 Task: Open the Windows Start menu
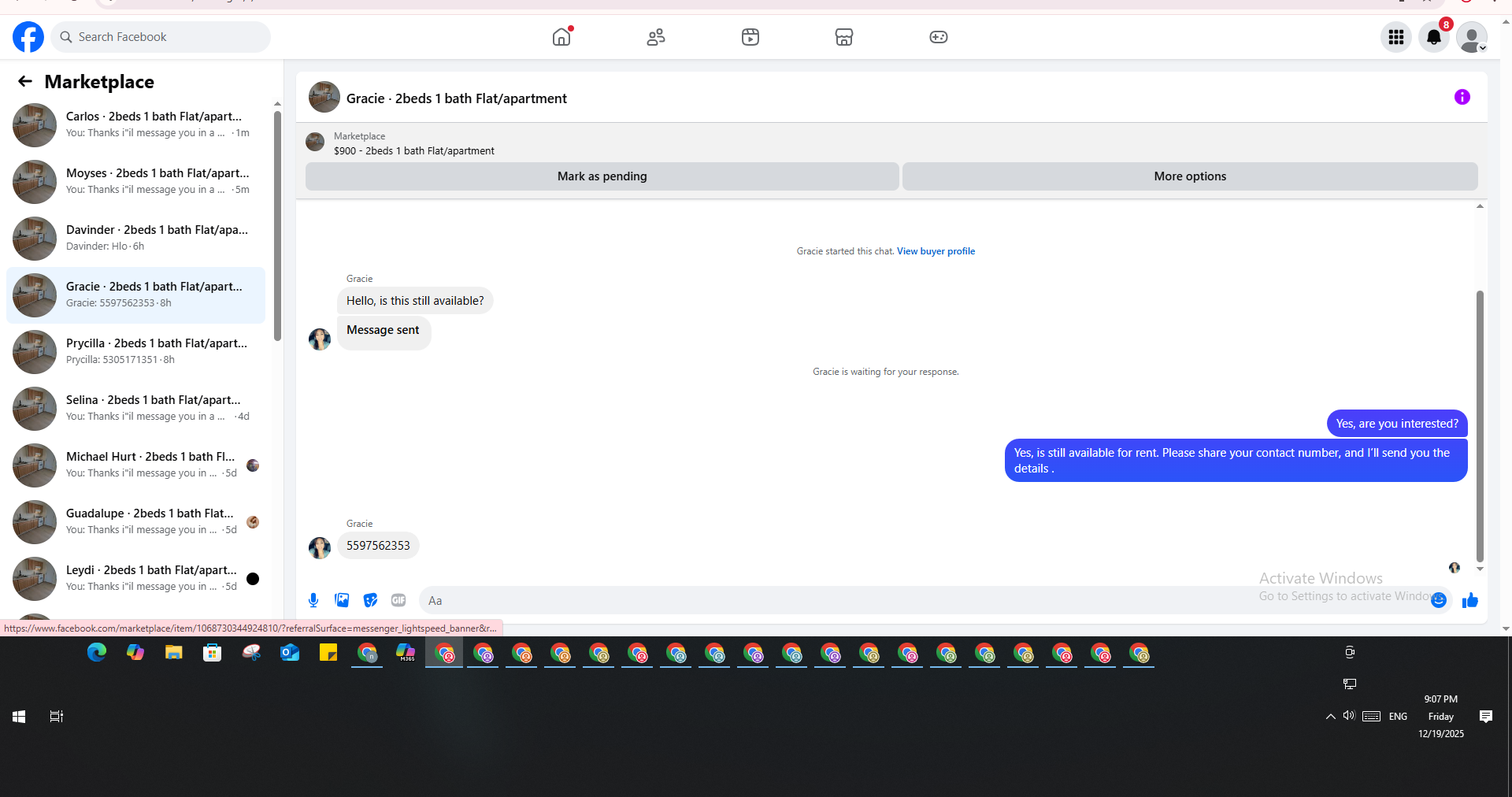point(19,717)
